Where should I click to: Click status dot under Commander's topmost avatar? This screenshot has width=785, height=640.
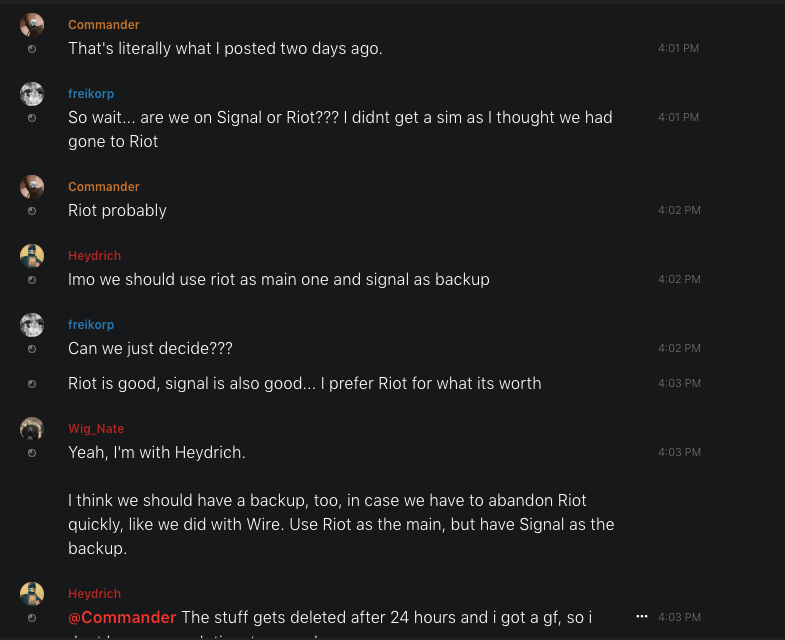(32, 49)
